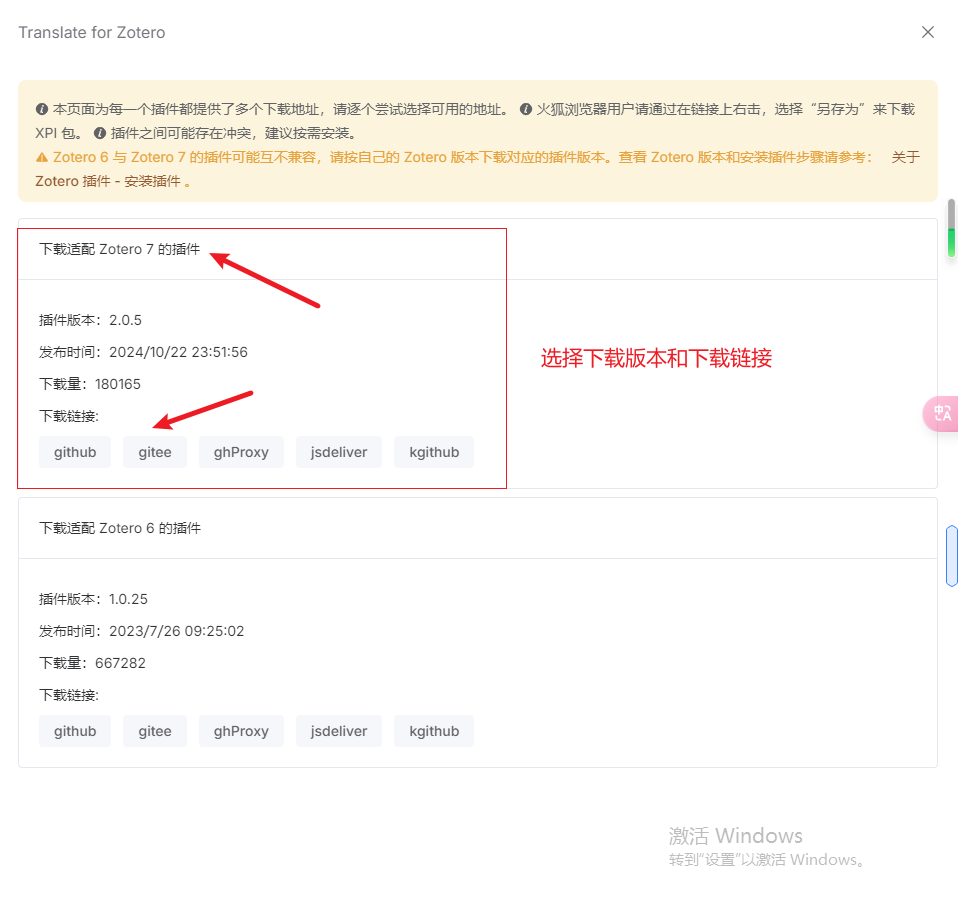This screenshot has height=919, width=958.
Task: Click the info icon before 插件之间可能存在冲突
Action: tap(100, 133)
